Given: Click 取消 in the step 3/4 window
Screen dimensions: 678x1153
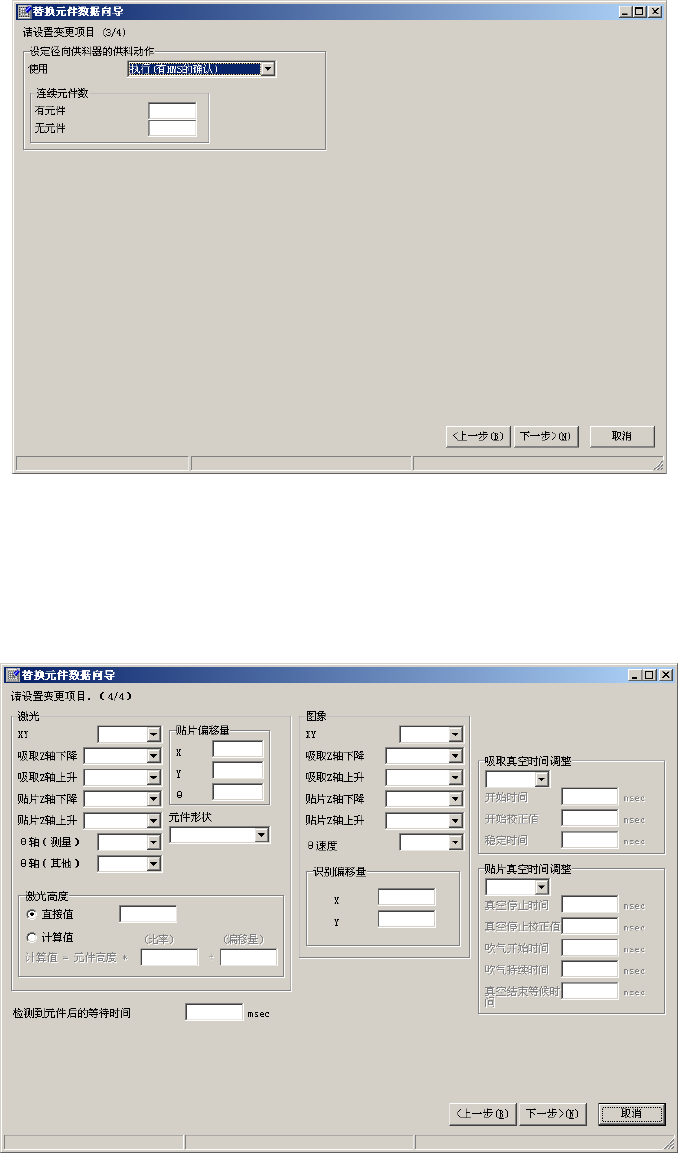Looking at the screenshot, I should pyautogui.click(x=622, y=436).
